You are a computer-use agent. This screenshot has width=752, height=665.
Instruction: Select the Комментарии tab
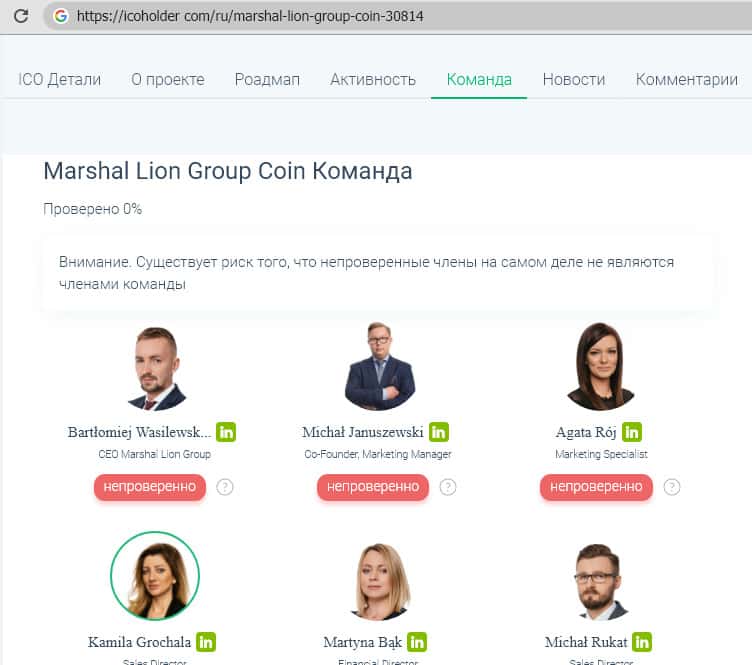[x=686, y=79]
